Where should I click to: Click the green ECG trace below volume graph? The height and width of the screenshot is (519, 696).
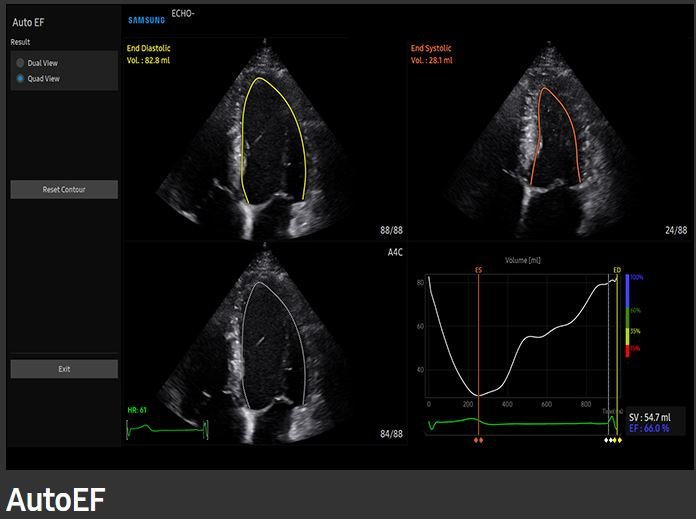(x=522, y=424)
